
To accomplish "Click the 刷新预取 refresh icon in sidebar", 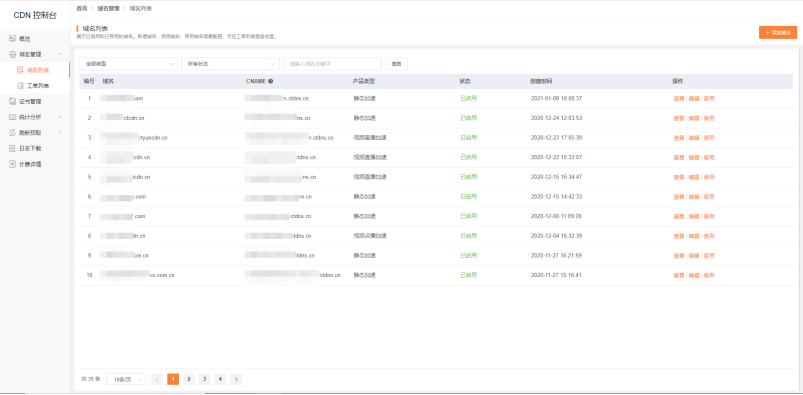I will point(12,133).
